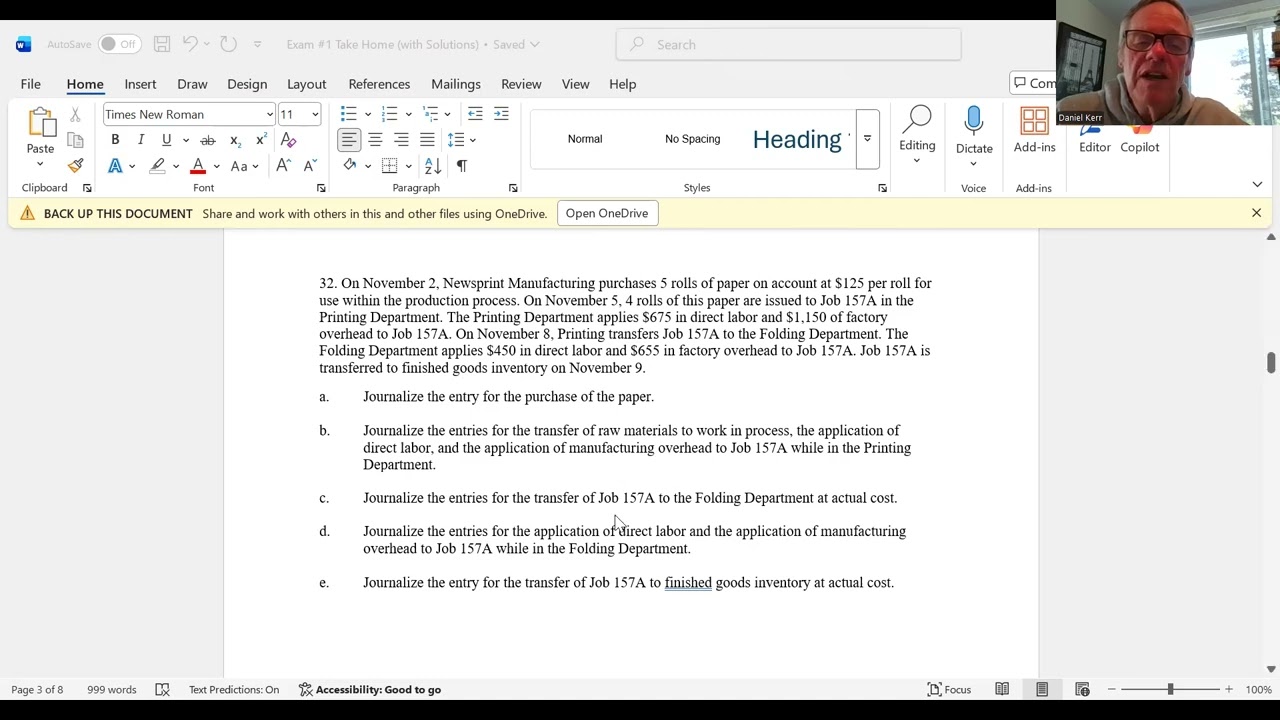Switch to Read Mode view
1280x720 pixels.
(1002, 689)
